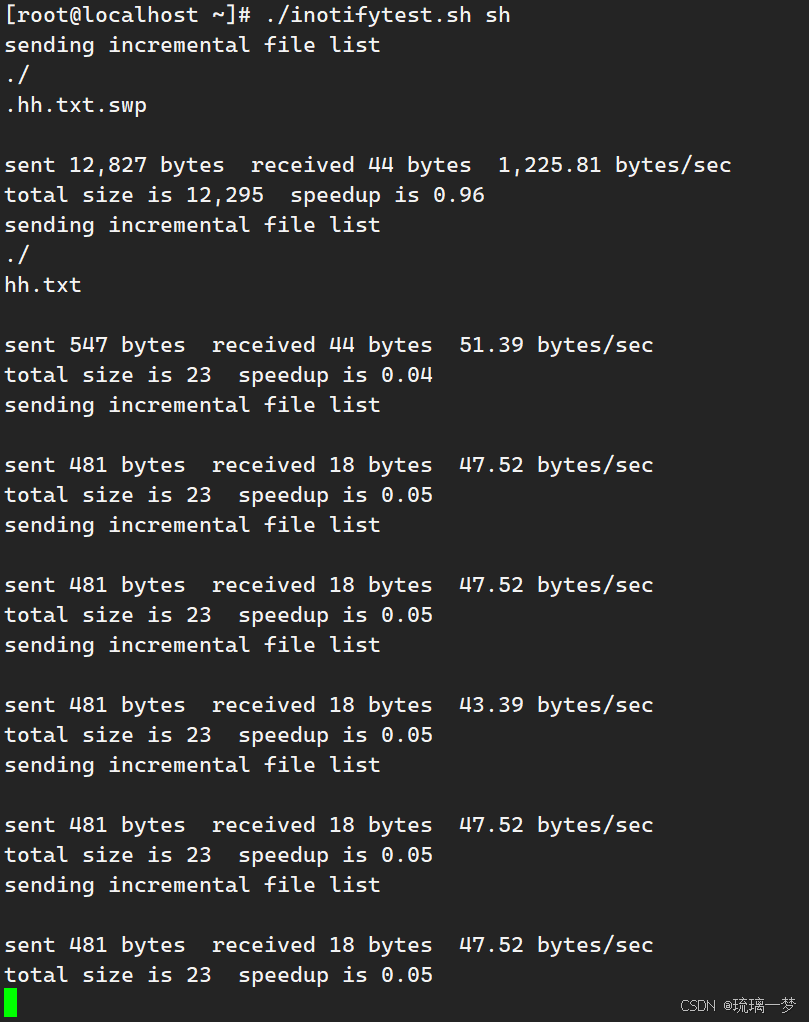Click the final 'speedup is 0.05' text
Screen dimensions: 809x1022
click(x=336, y=975)
